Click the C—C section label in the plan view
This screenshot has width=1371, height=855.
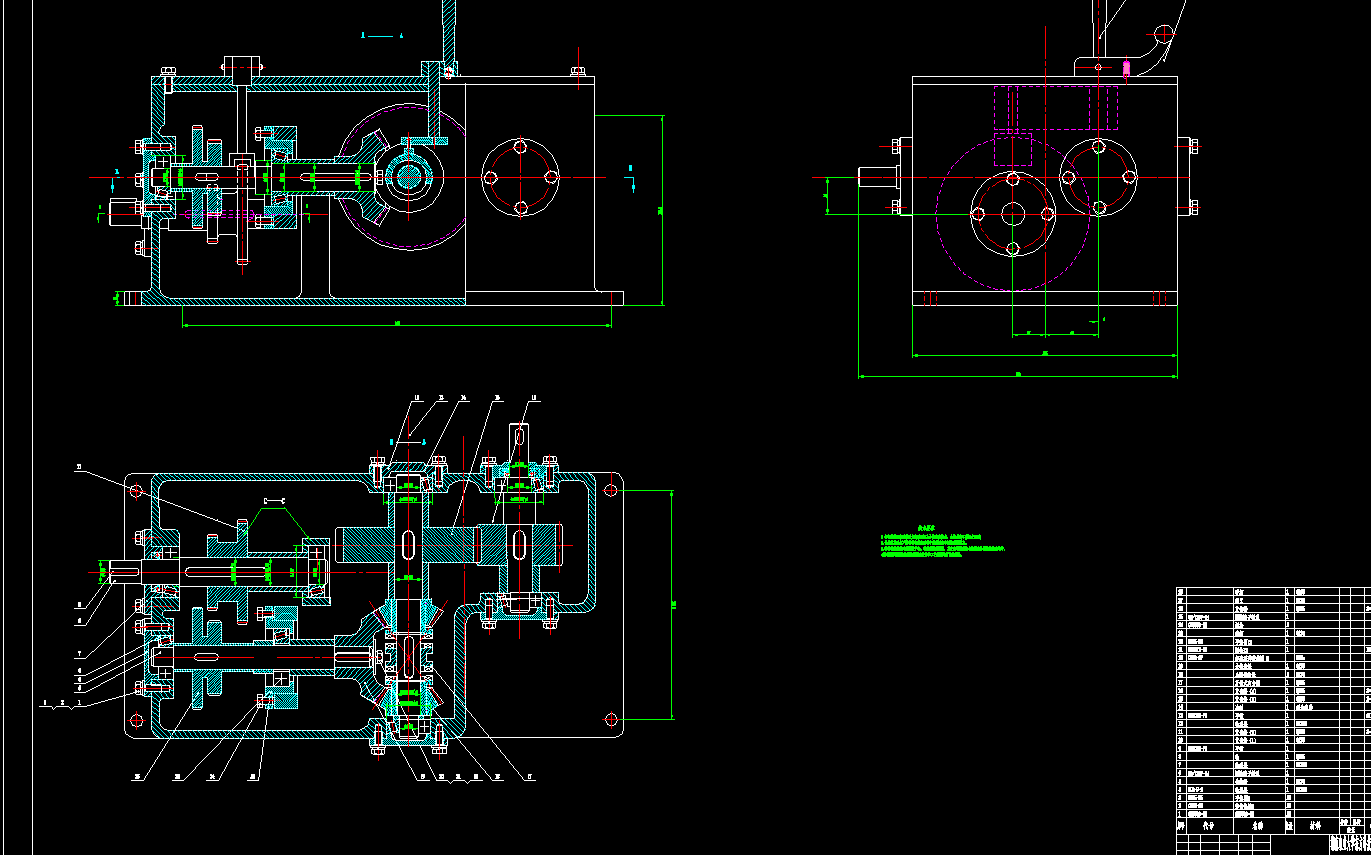click(275, 501)
